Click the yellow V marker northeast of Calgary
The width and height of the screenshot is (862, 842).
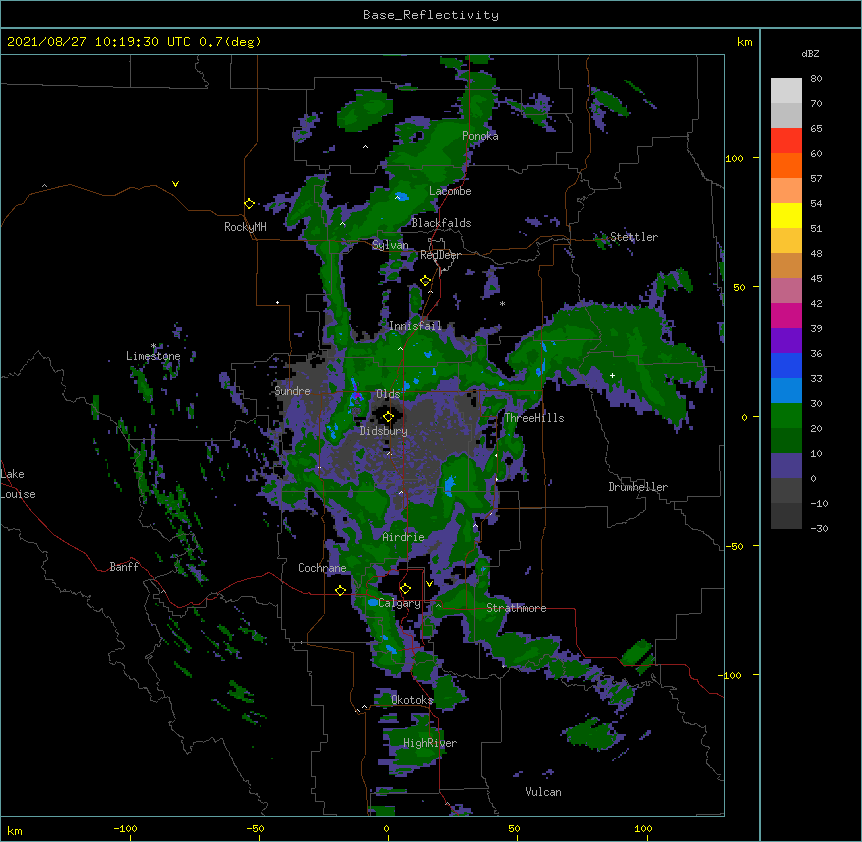[x=429, y=584]
